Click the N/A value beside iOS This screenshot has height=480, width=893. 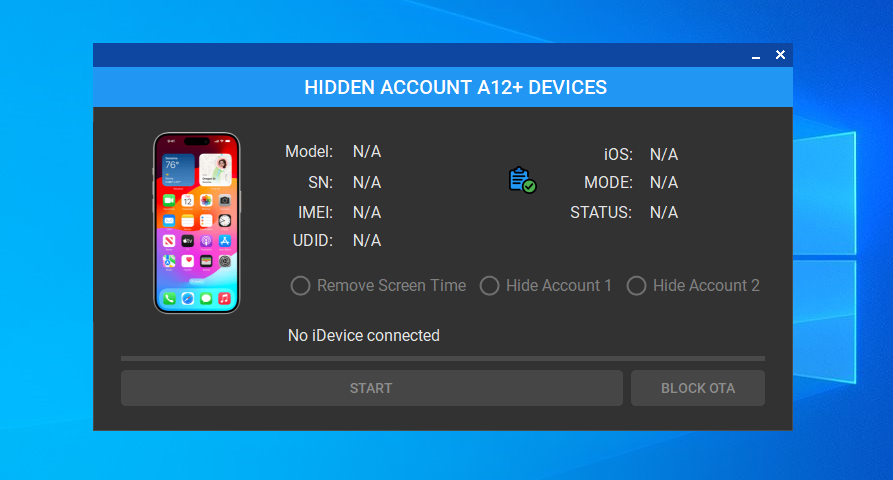[664, 154]
